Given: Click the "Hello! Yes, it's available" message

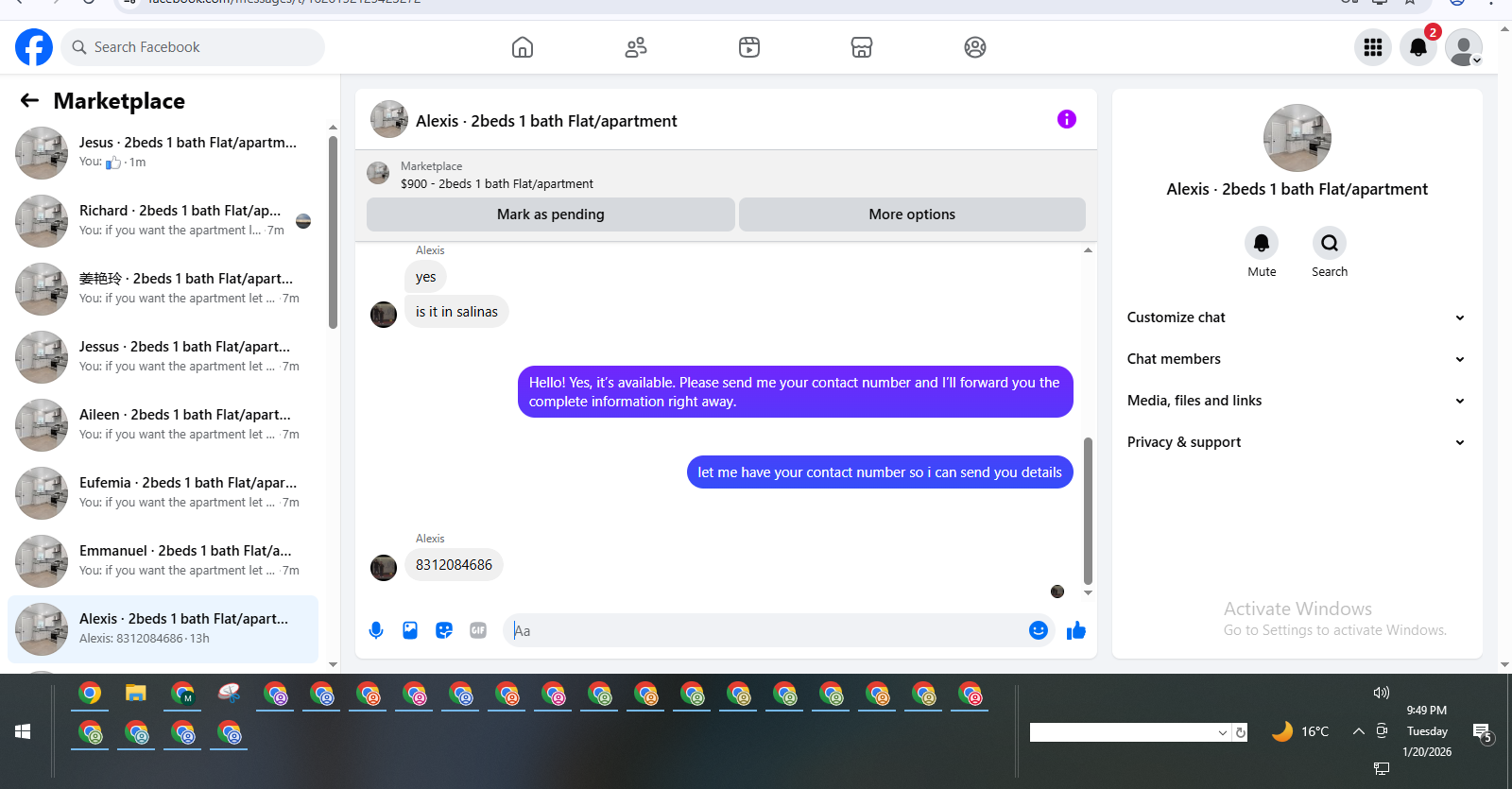Looking at the screenshot, I should click(x=796, y=391).
